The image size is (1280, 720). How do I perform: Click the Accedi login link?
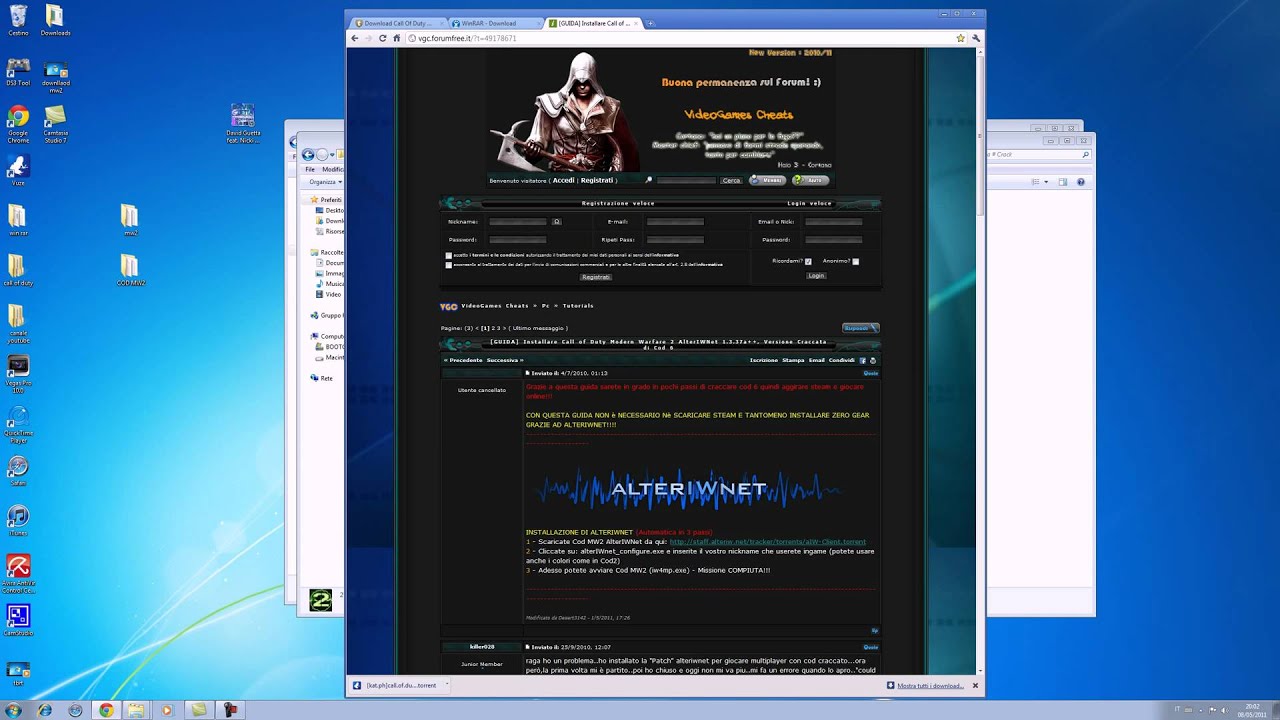(563, 180)
